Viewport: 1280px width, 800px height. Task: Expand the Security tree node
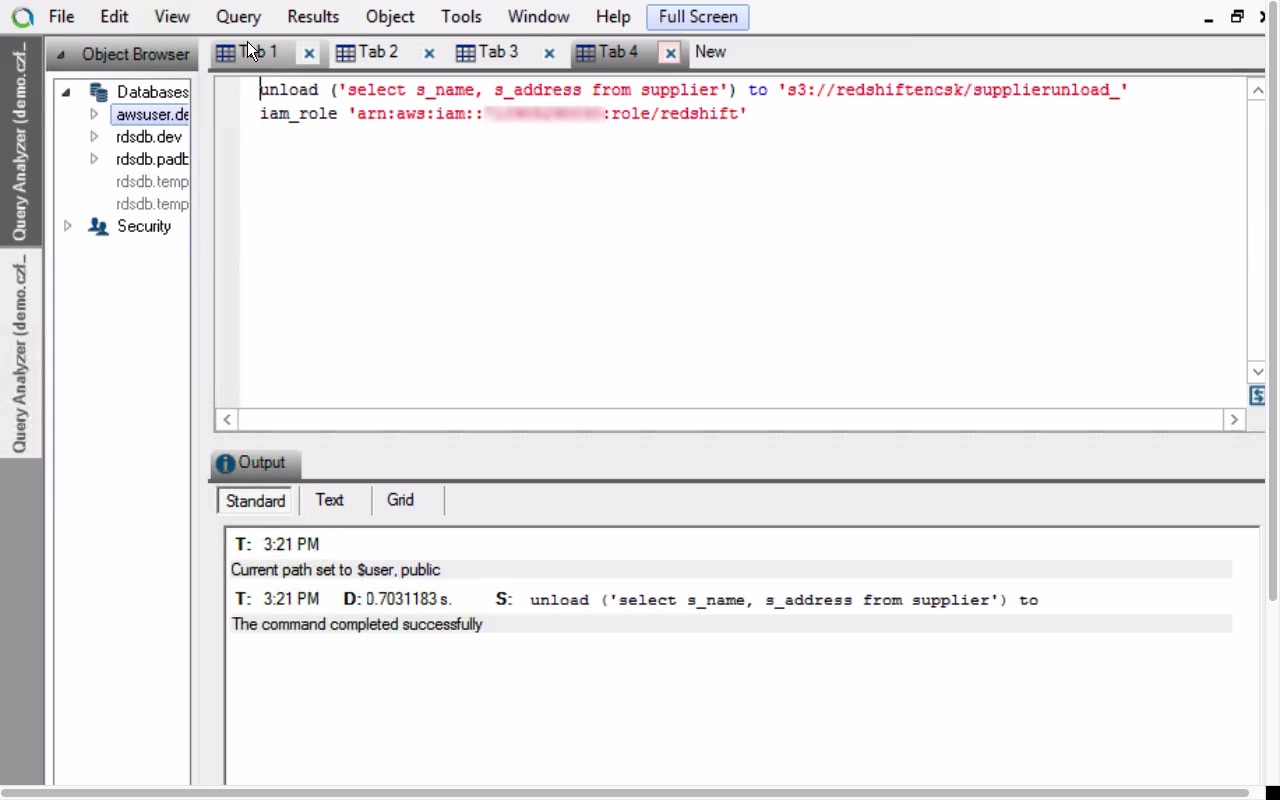click(x=68, y=226)
